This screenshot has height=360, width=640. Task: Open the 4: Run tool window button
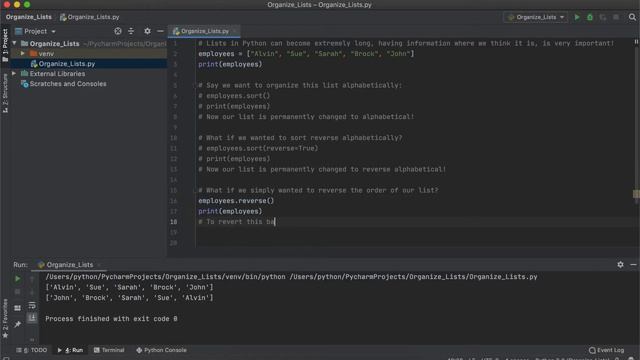pyautogui.click(x=70, y=350)
